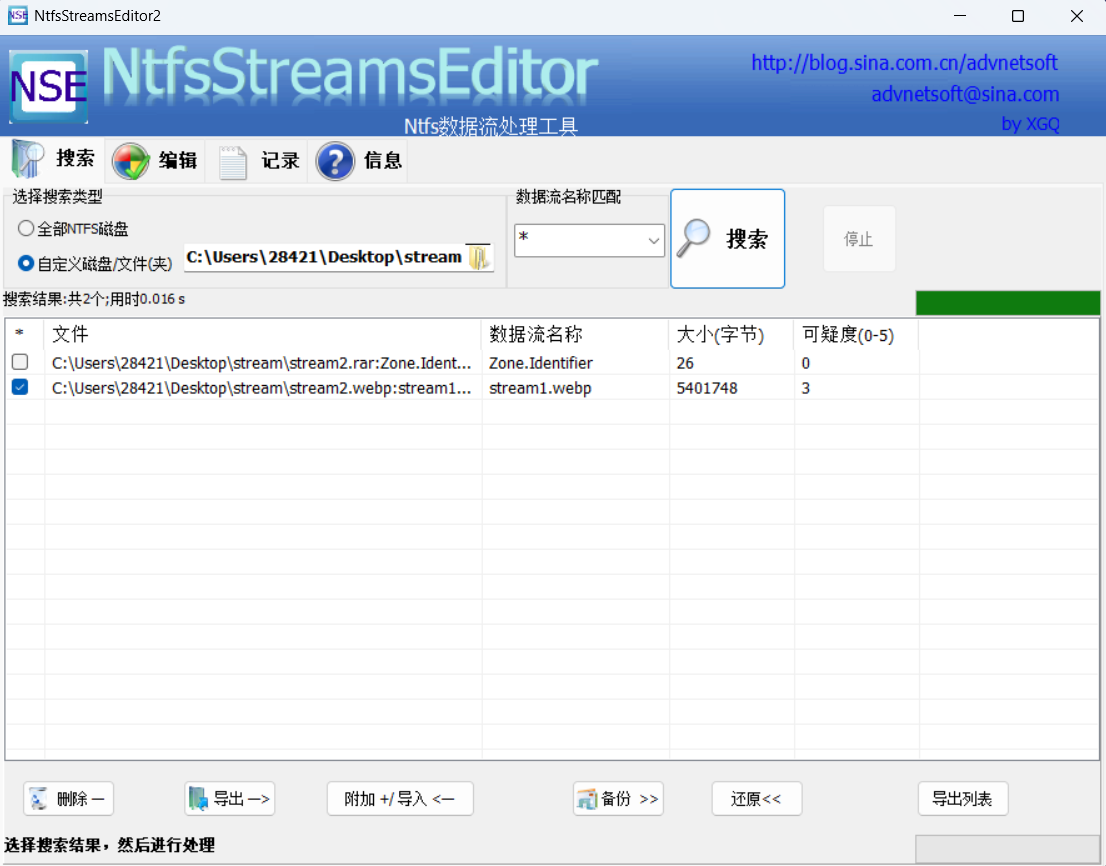The width and height of the screenshot is (1106, 866).
Task: Sort by the 数据流名称 column header
Action: [x=575, y=334]
